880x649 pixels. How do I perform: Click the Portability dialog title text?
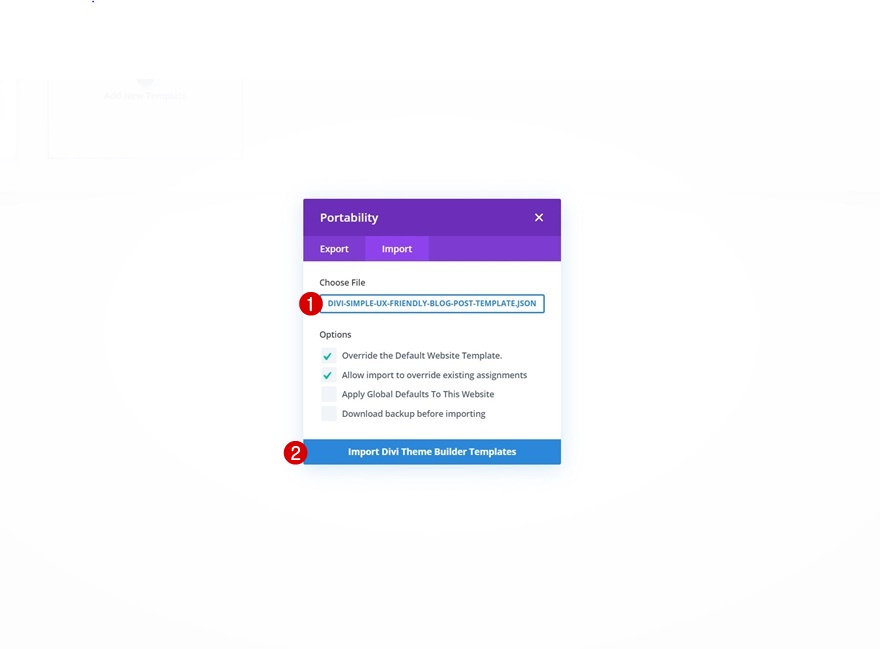coord(349,217)
